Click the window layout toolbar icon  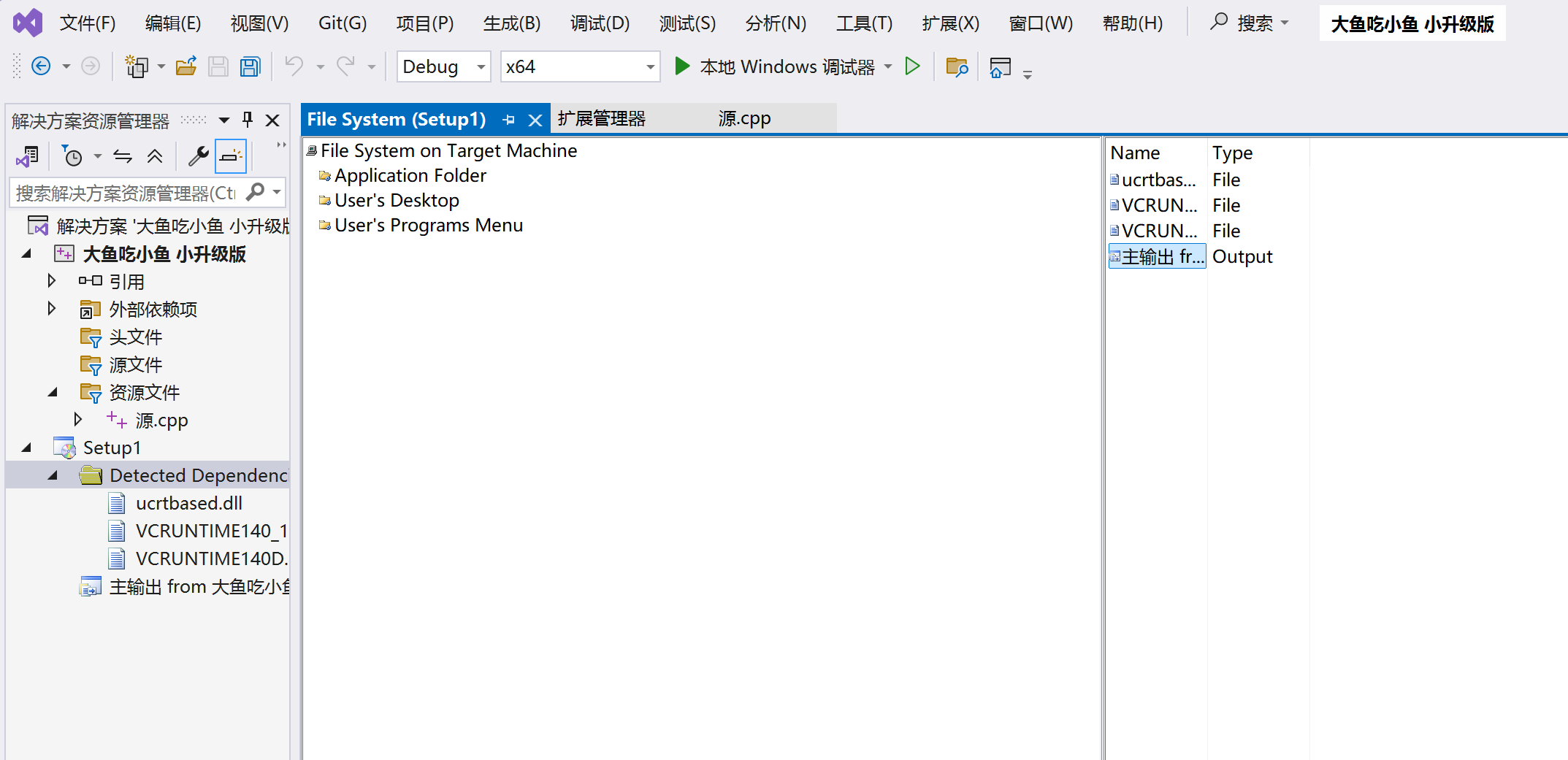pyautogui.click(x=1001, y=66)
